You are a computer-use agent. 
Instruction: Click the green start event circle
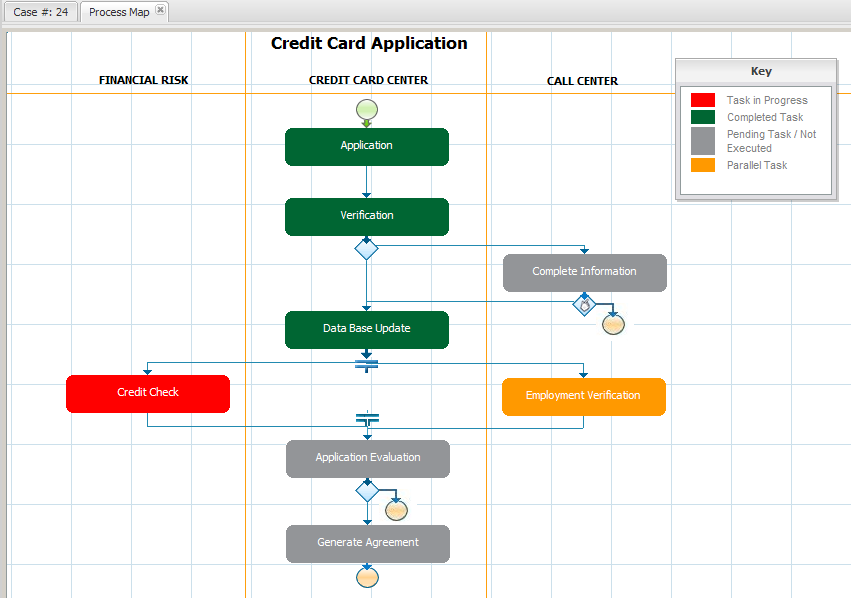[x=366, y=108]
